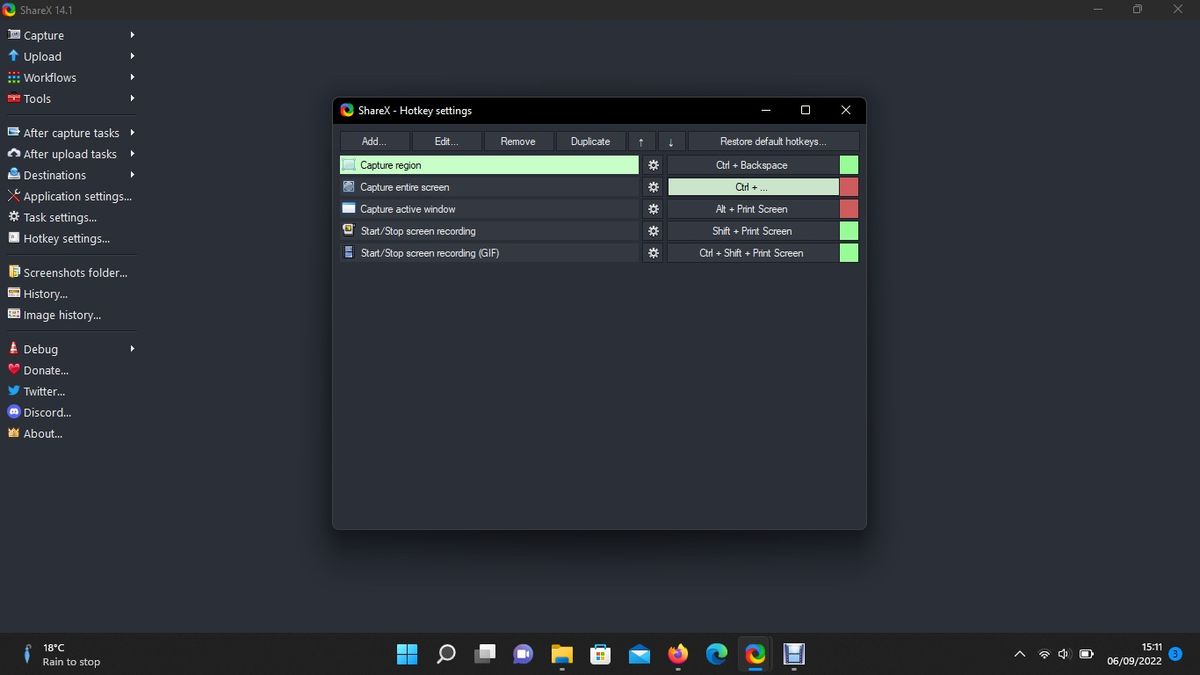
Task: Add a new hotkey using the Add button
Action: coord(374,141)
